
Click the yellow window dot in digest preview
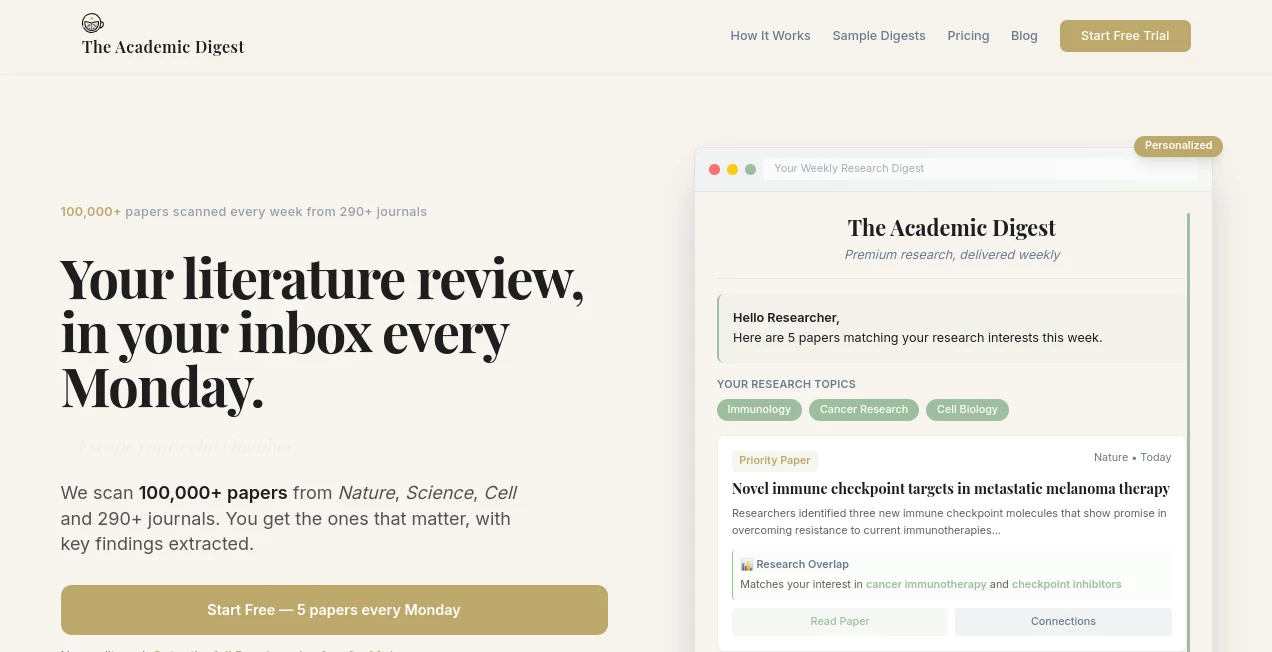point(732,169)
